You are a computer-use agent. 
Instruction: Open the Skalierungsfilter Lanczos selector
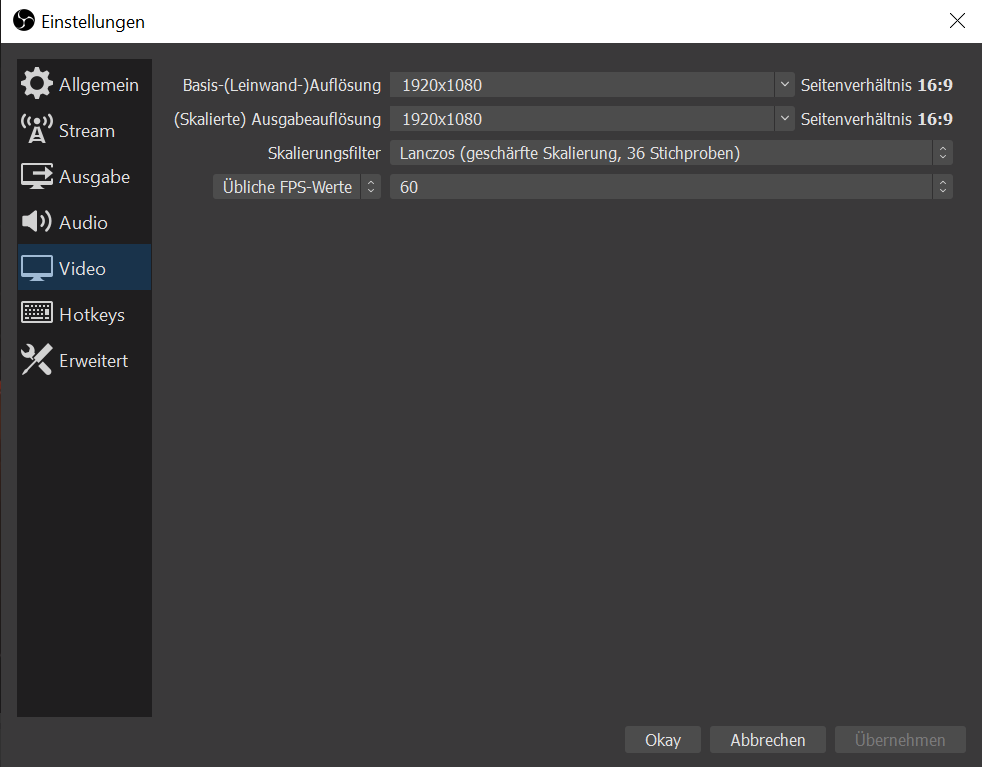671,153
